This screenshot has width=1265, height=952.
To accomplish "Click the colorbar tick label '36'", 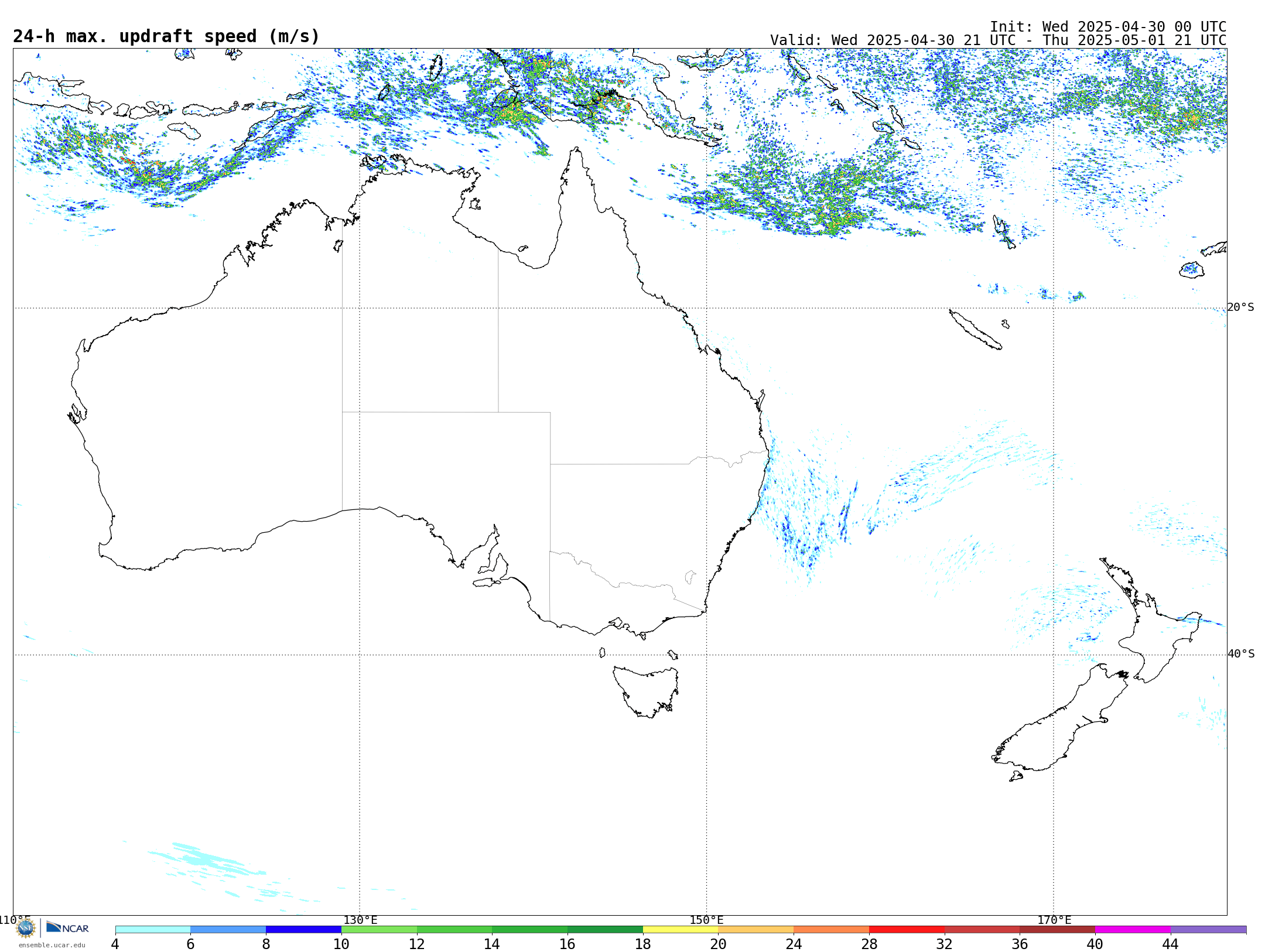I will point(1020,944).
